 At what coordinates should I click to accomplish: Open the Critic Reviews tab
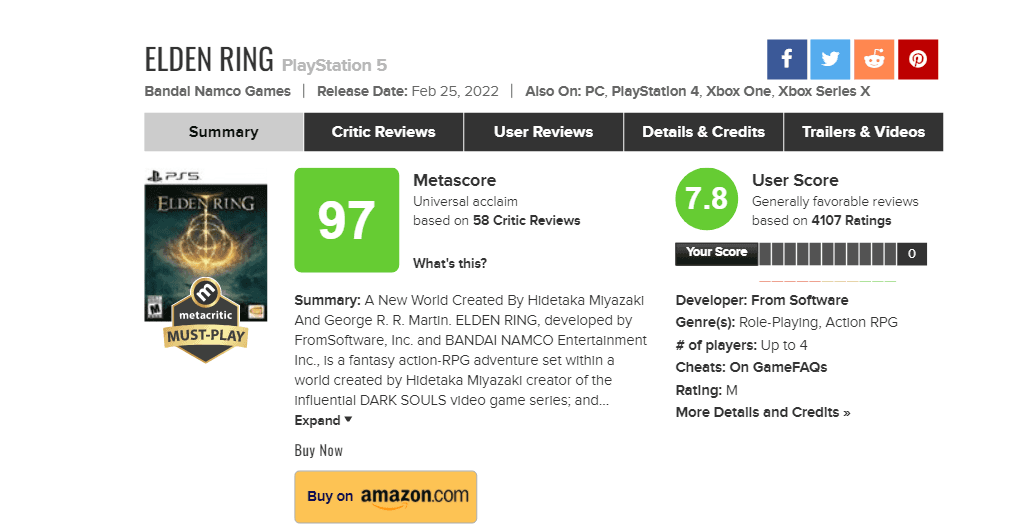click(x=383, y=132)
